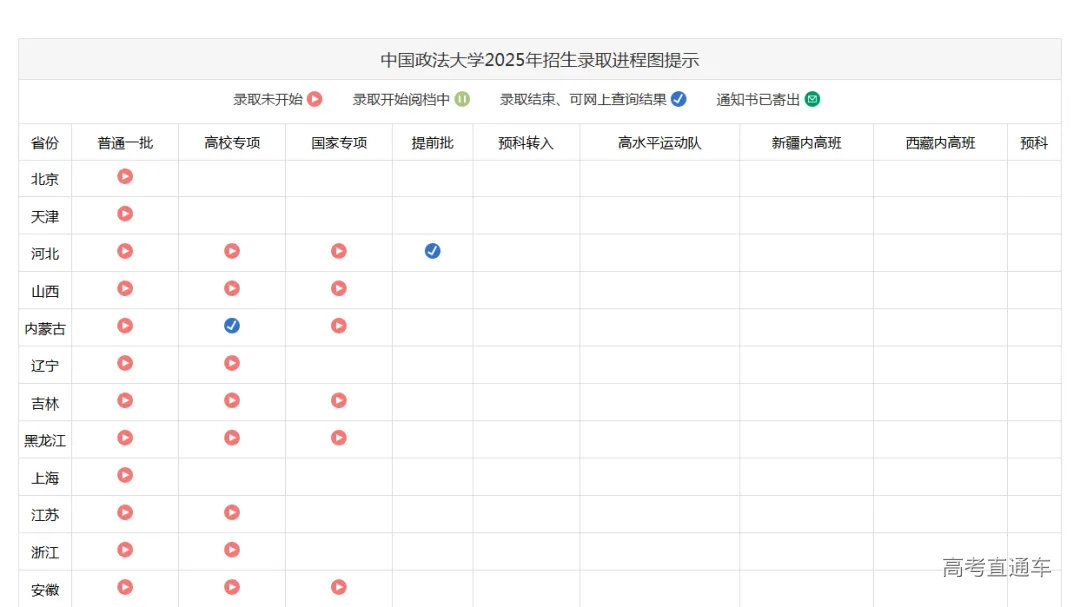Click Shanghai 普通一批 red status icon
This screenshot has width=1080, height=607.
(125, 475)
